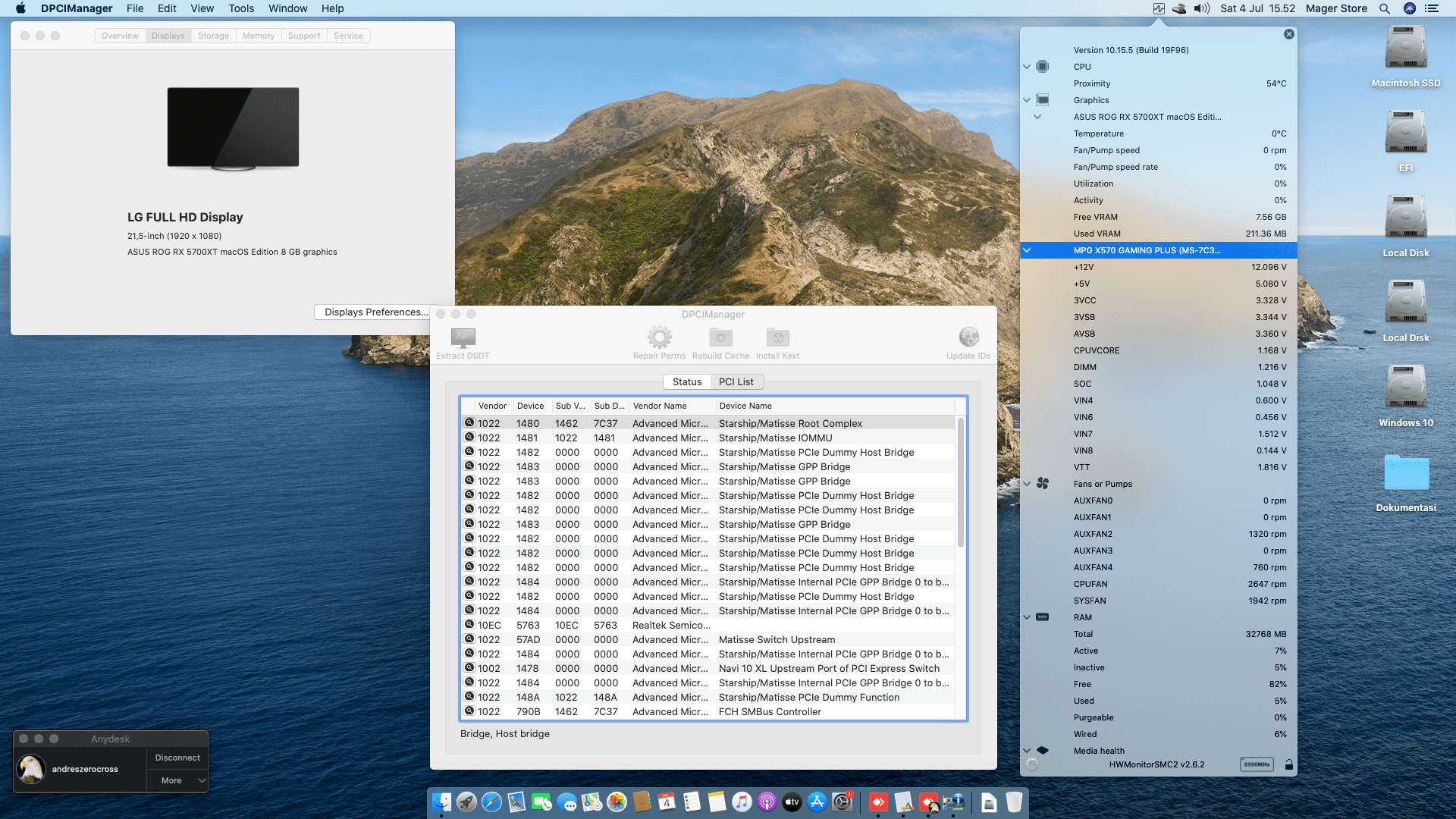Click the Rebuild Cache icon
Screen dimensions: 1456x819
720,337
